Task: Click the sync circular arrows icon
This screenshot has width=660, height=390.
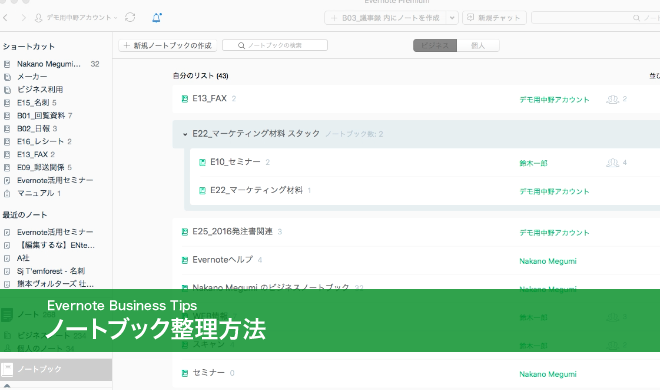Action: pos(130,17)
